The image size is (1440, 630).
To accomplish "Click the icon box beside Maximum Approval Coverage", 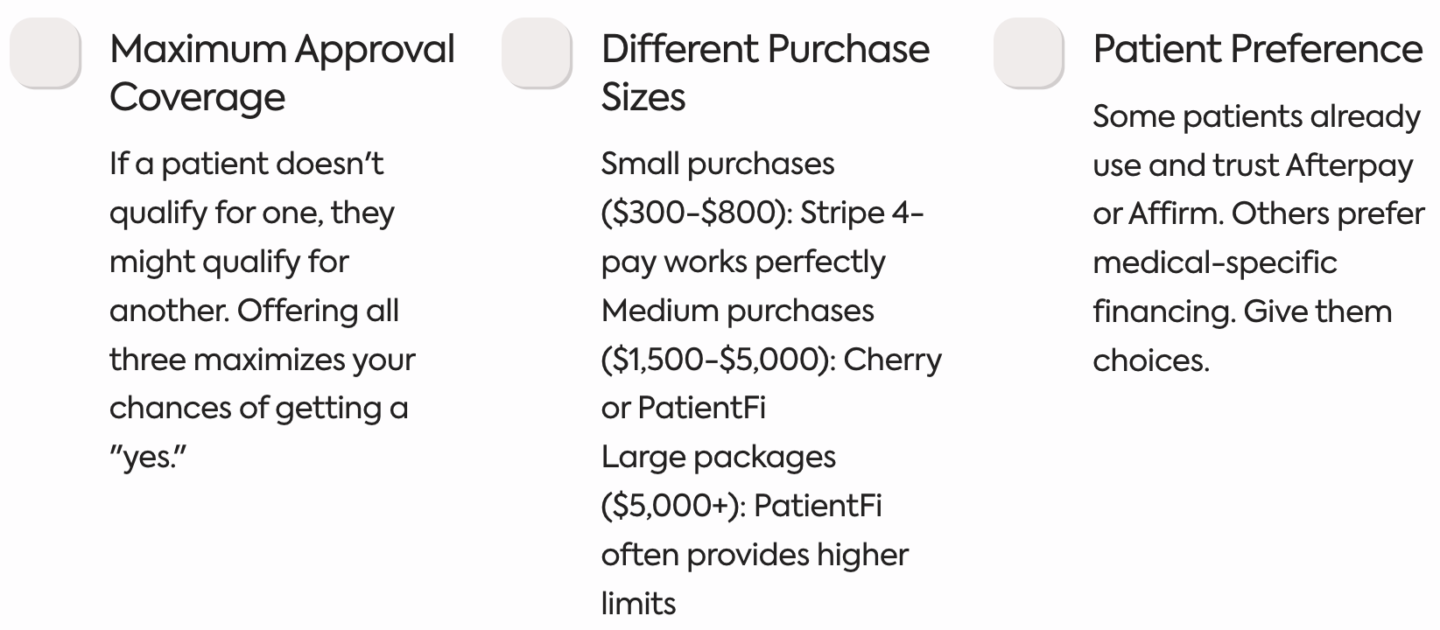I will 45,52.
